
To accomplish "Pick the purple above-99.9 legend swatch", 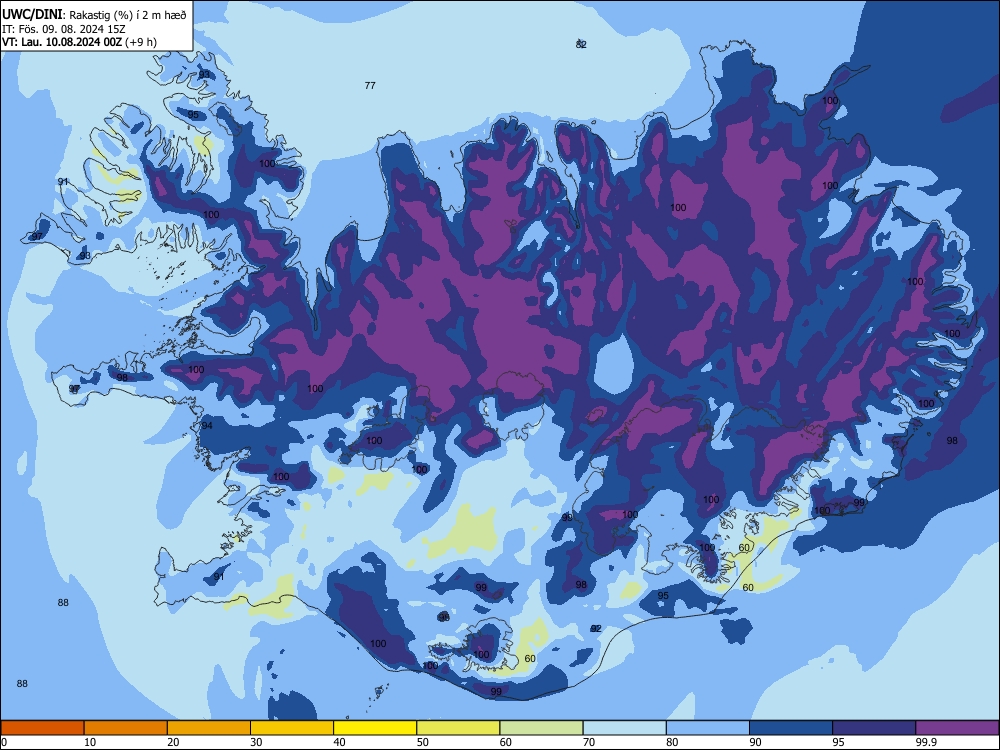I will [x=957, y=728].
